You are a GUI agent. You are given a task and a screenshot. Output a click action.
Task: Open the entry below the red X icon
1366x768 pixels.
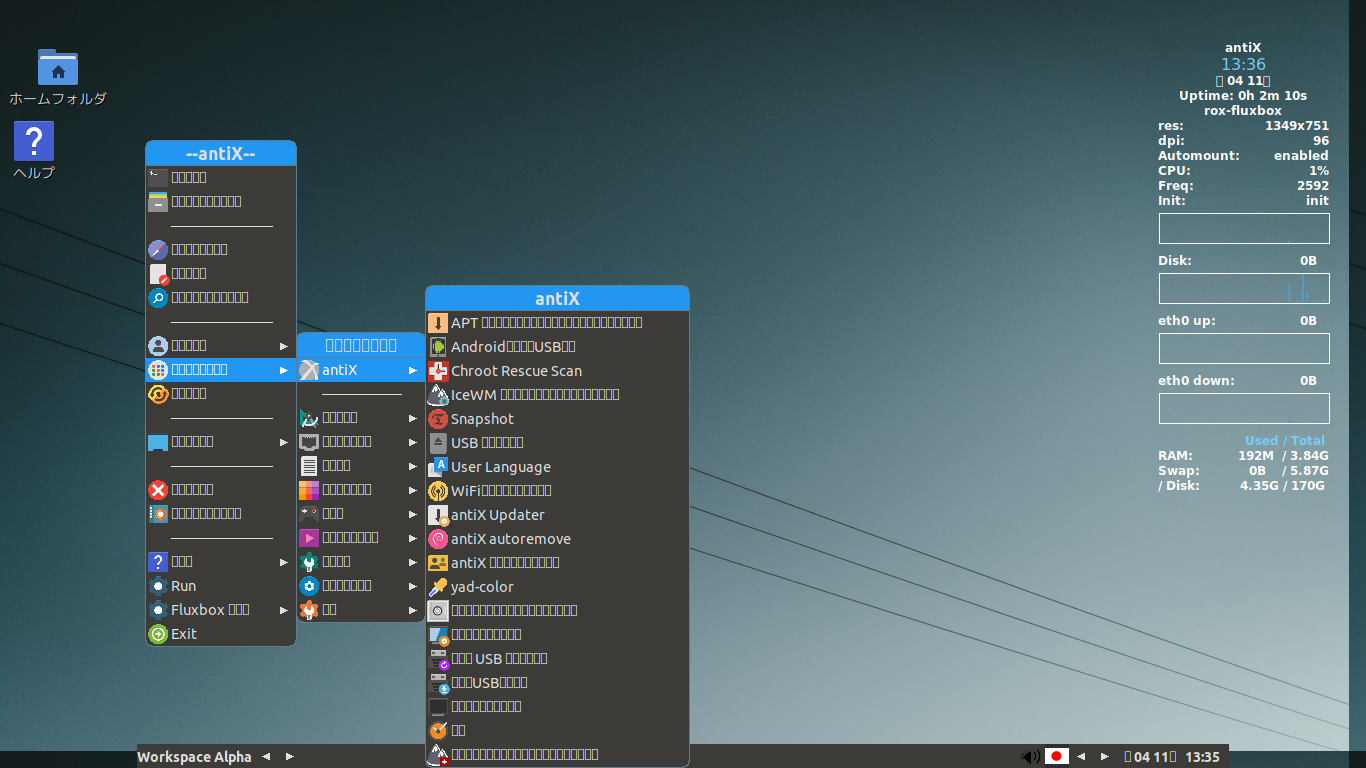coord(221,513)
